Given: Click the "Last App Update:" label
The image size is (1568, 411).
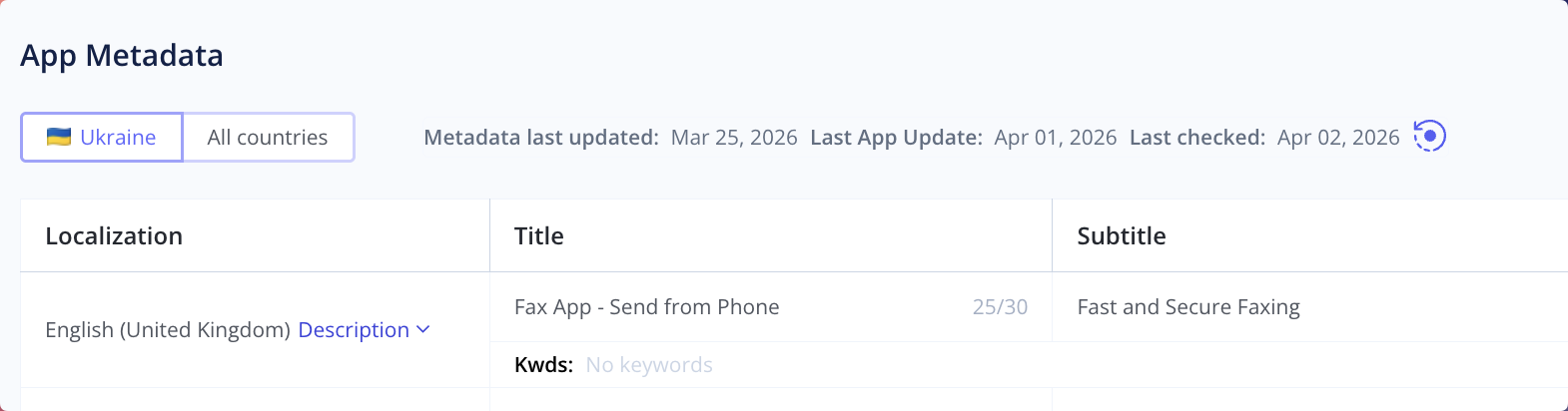Looking at the screenshot, I should (896, 137).
